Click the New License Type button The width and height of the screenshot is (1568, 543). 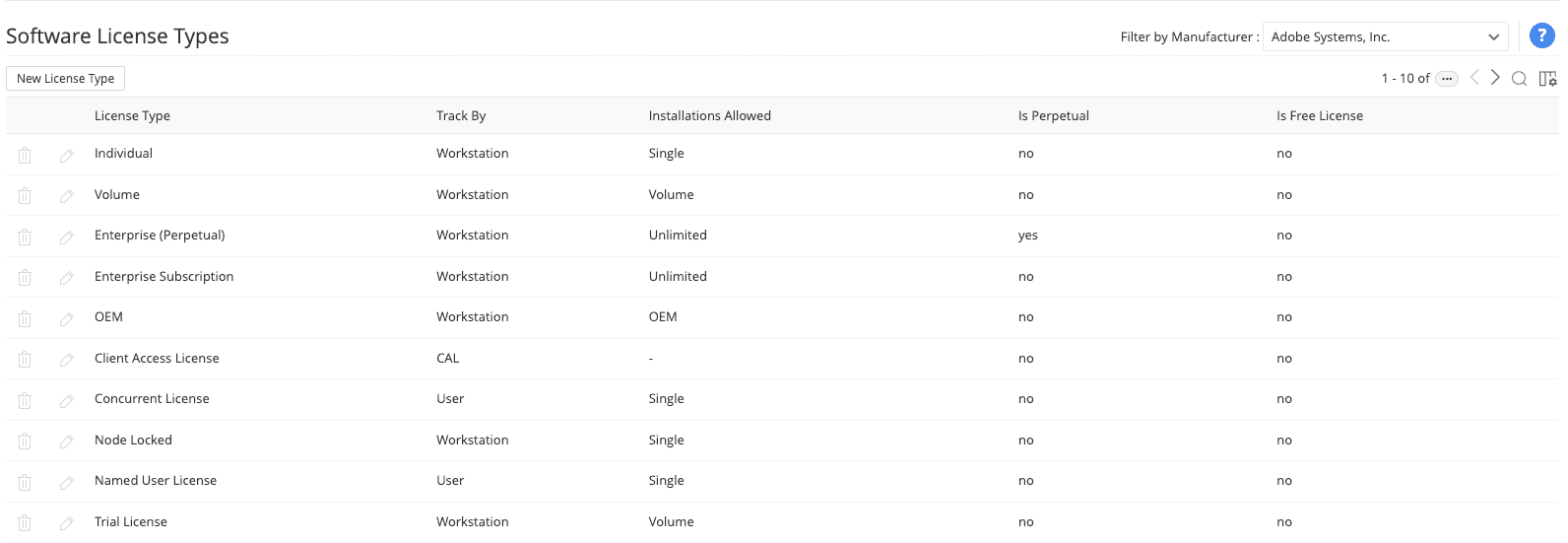pyautogui.click(x=65, y=79)
